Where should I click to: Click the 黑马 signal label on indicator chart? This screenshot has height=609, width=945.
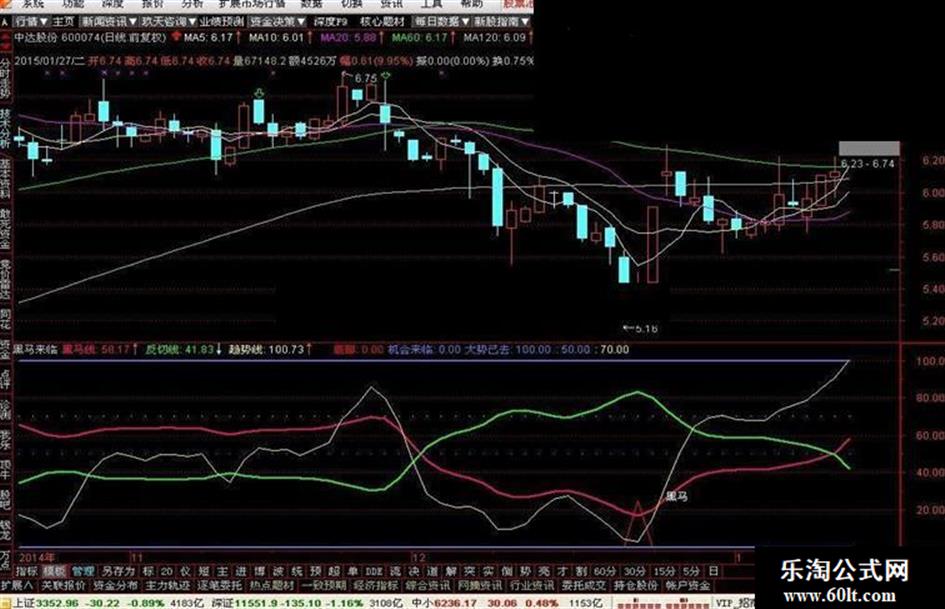[676, 496]
